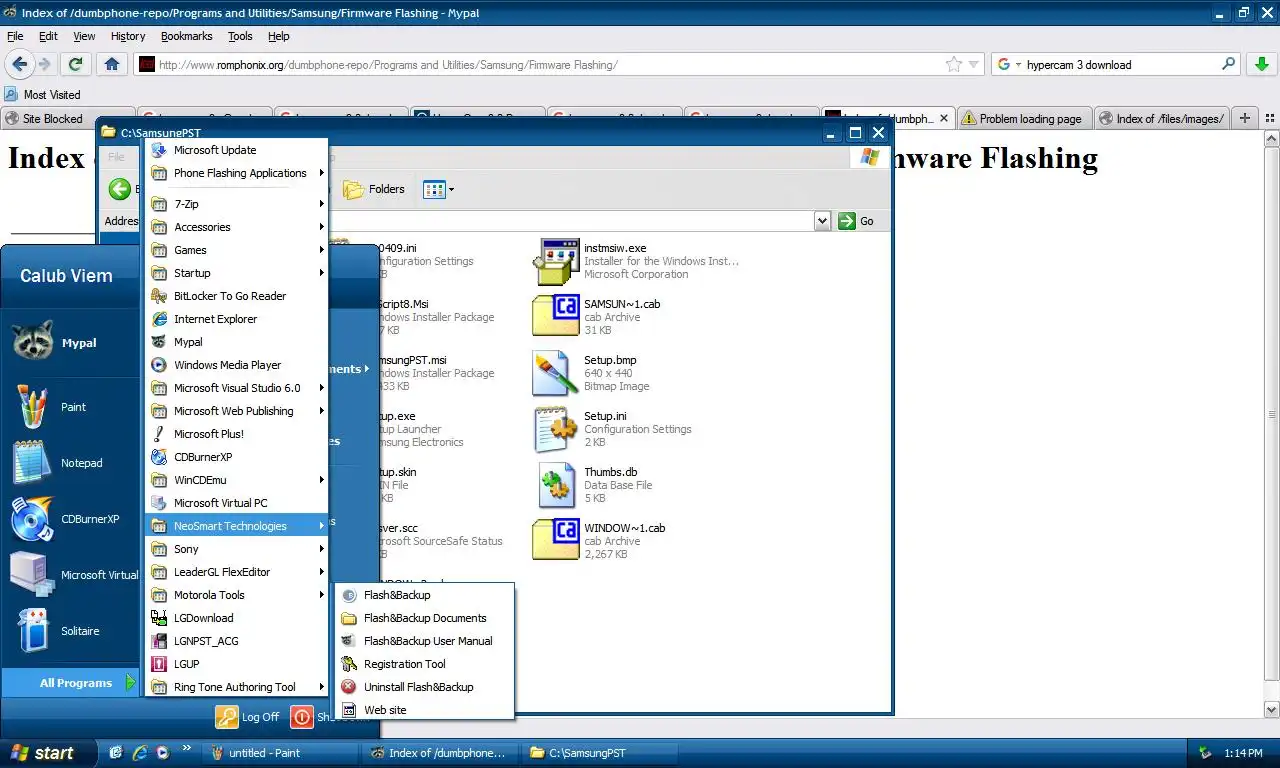Open downloads arrow button in Mypal
The image size is (1280, 768).
pos(1261,64)
